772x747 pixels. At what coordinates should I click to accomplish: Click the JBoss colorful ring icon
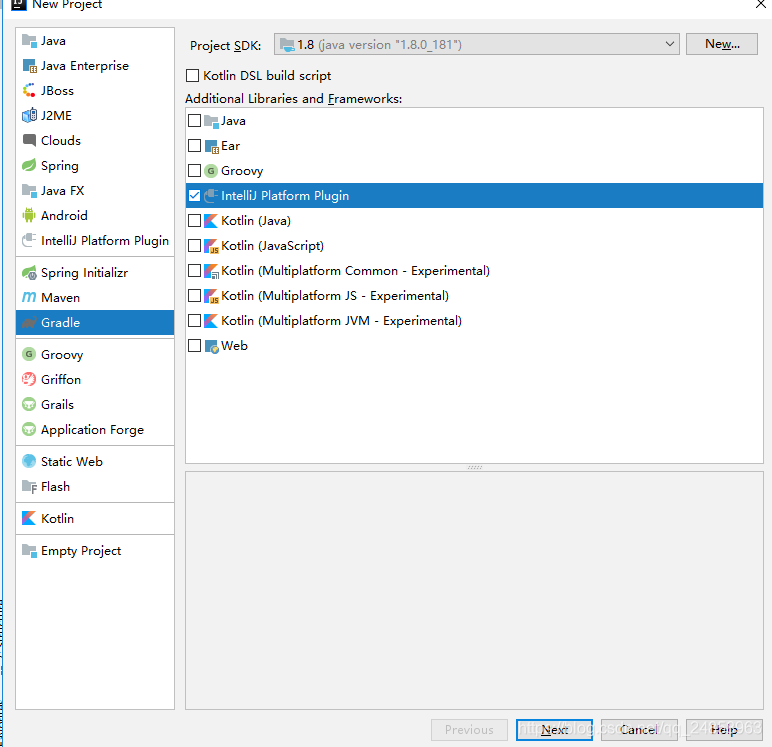point(30,91)
